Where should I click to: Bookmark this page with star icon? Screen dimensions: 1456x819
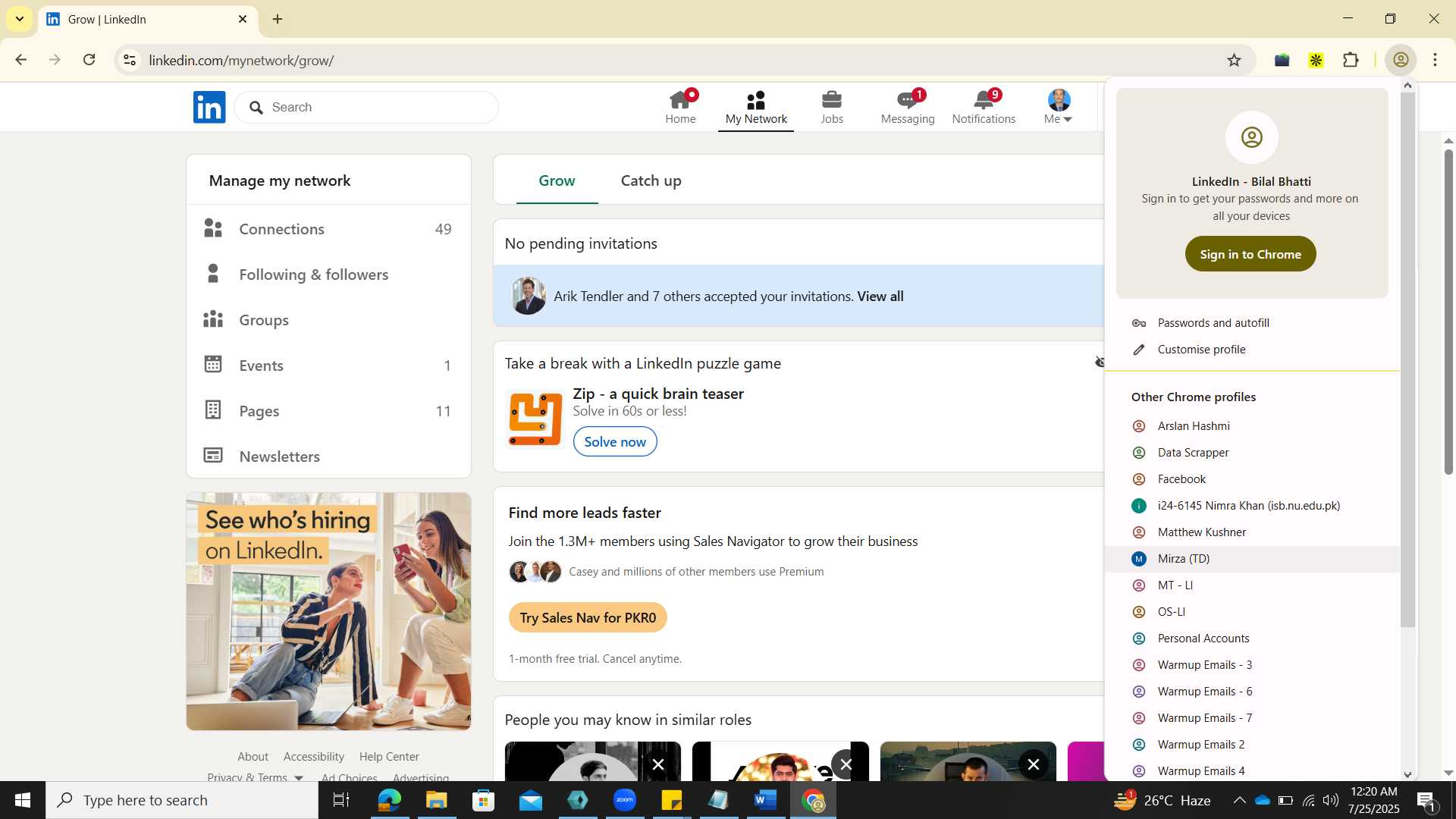(x=1234, y=61)
